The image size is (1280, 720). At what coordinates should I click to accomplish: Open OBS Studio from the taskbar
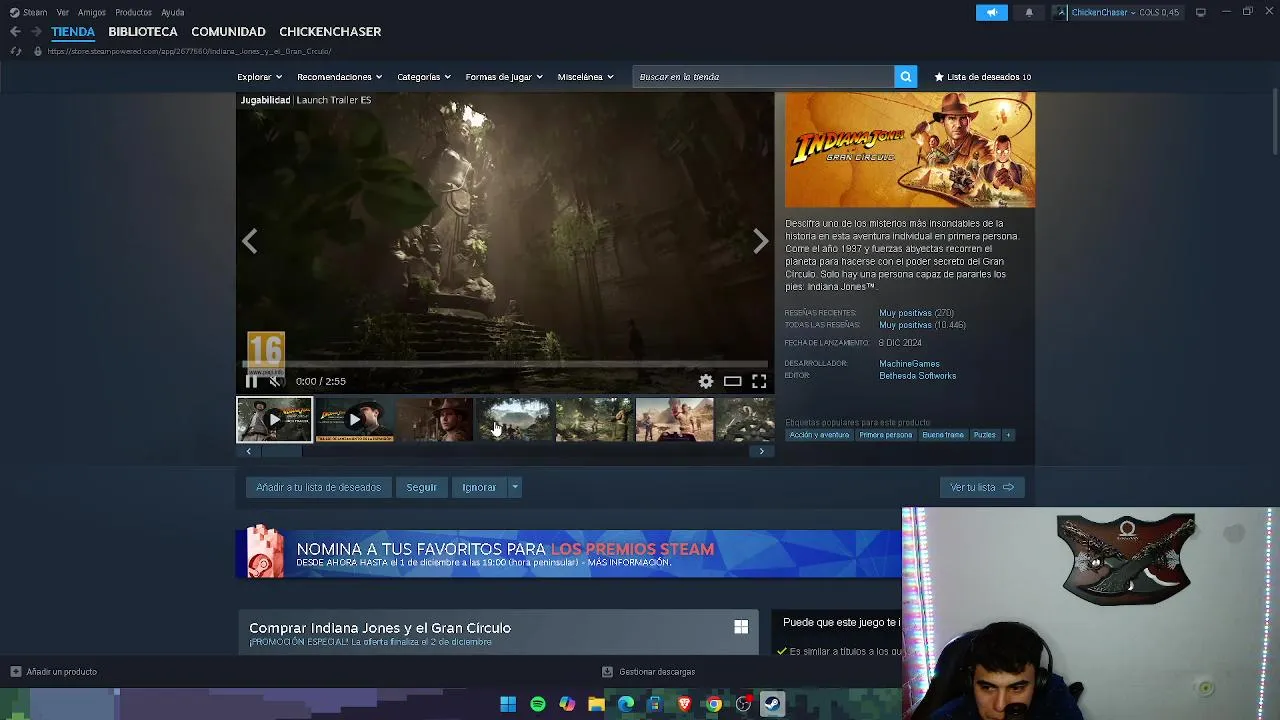point(743,704)
